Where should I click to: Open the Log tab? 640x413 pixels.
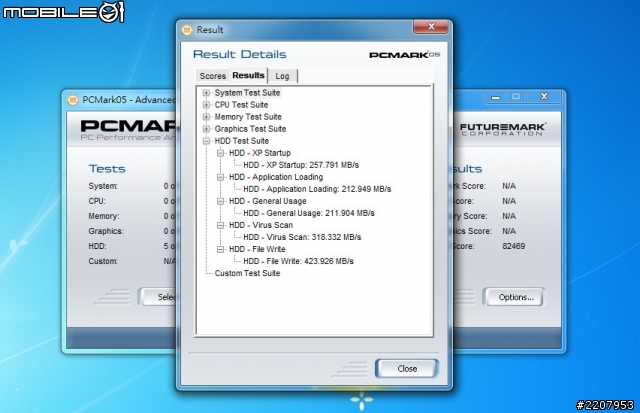pyautogui.click(x=282, y=76)
